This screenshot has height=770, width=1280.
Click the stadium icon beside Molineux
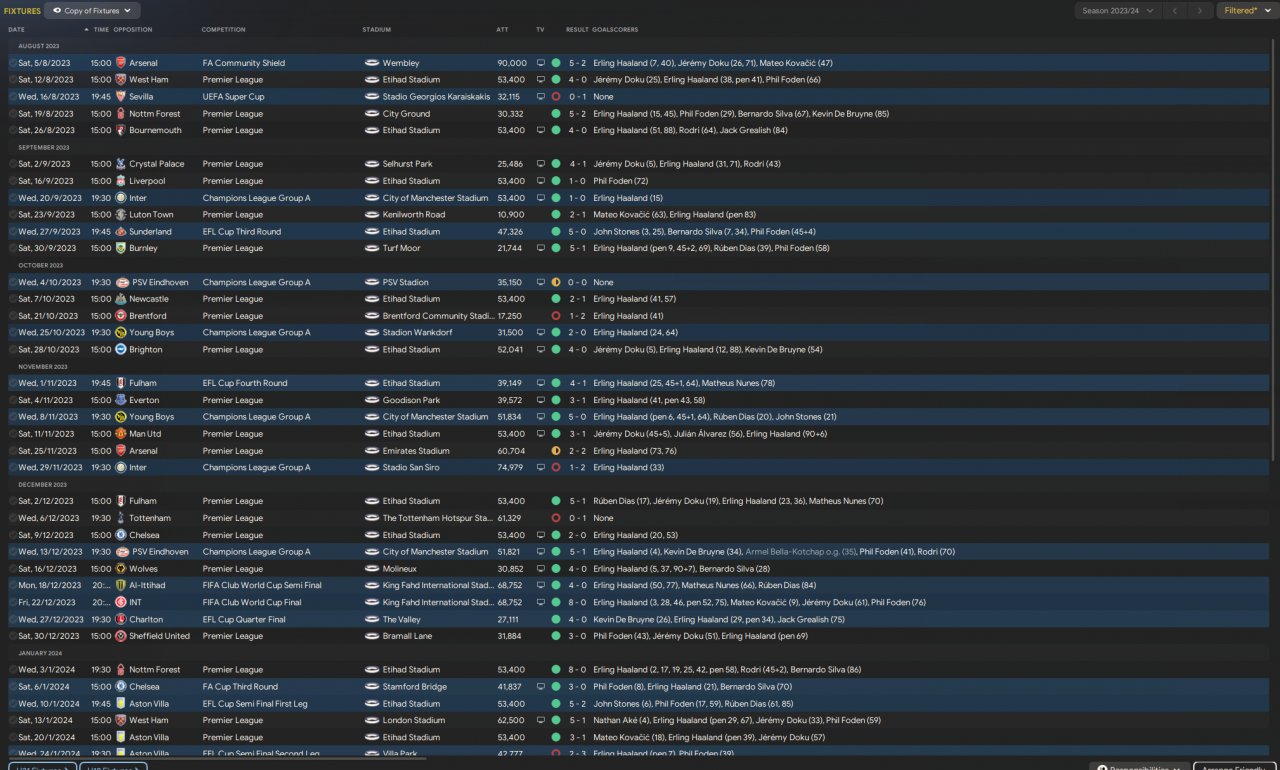pos(371,569)
